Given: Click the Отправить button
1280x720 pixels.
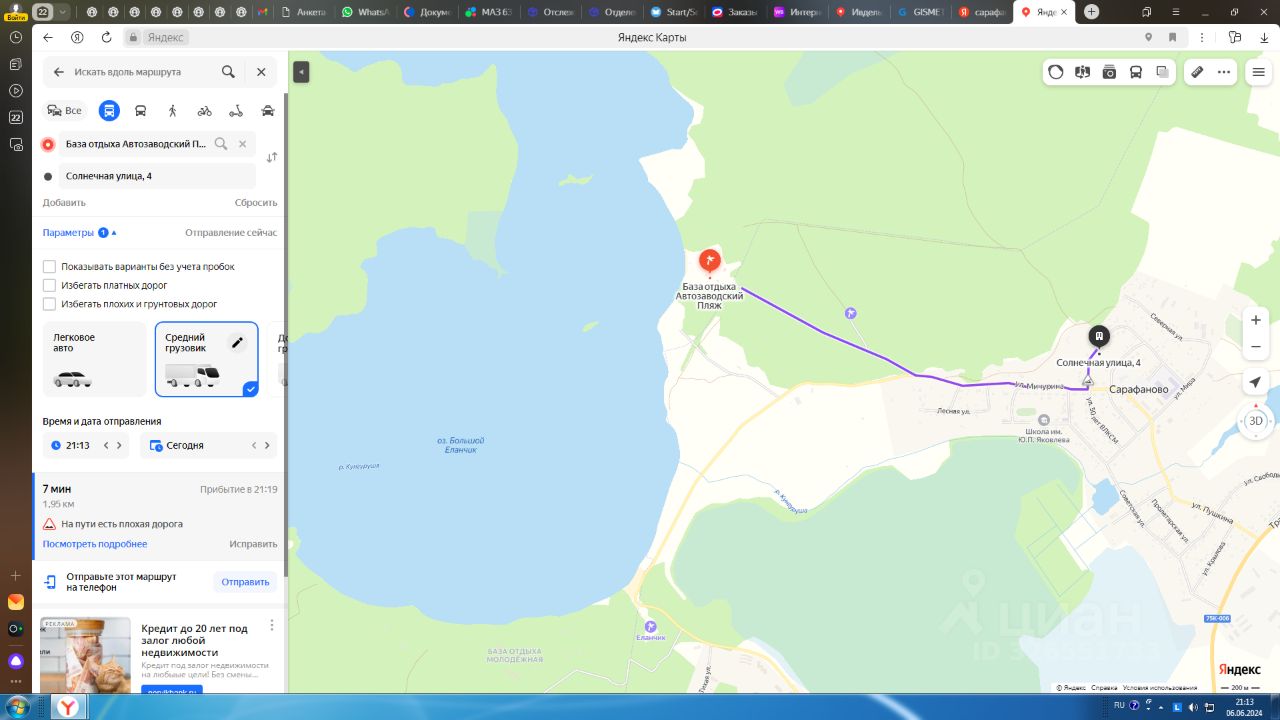Looking at the screenshot, I should coord(245,582).
